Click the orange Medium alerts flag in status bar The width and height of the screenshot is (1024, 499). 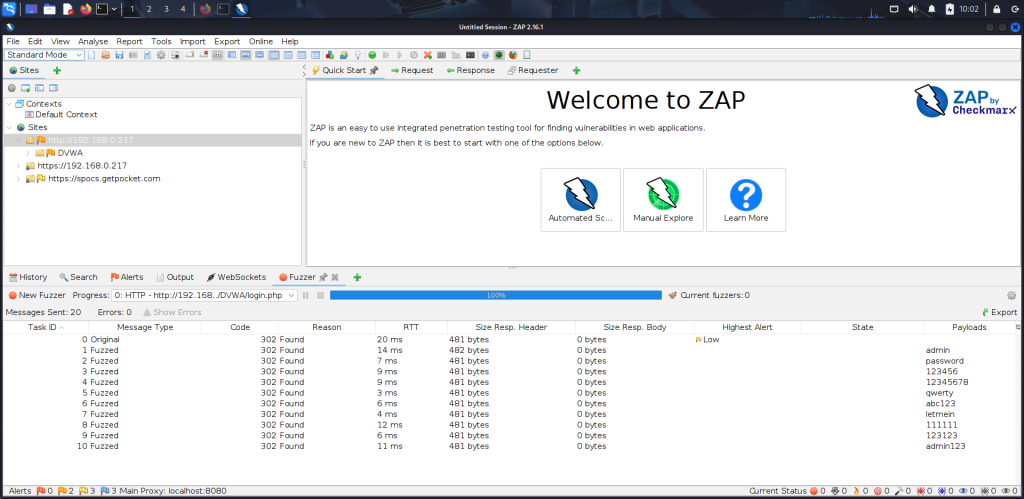61,491
